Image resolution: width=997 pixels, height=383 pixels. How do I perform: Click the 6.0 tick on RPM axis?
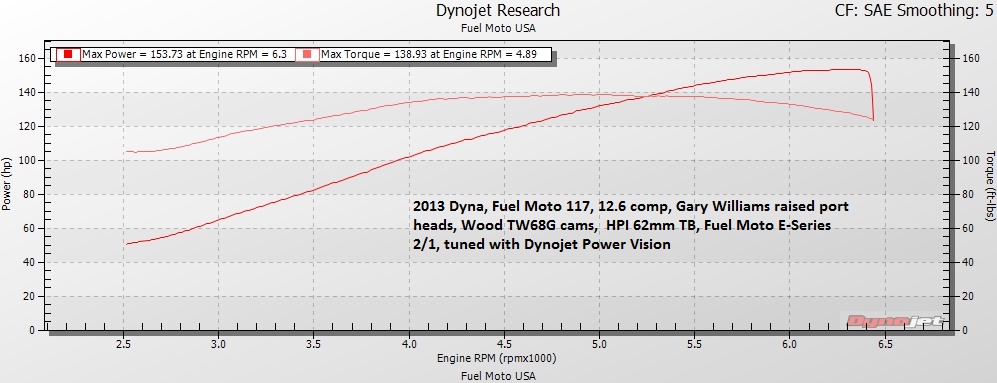pos(789,344)
